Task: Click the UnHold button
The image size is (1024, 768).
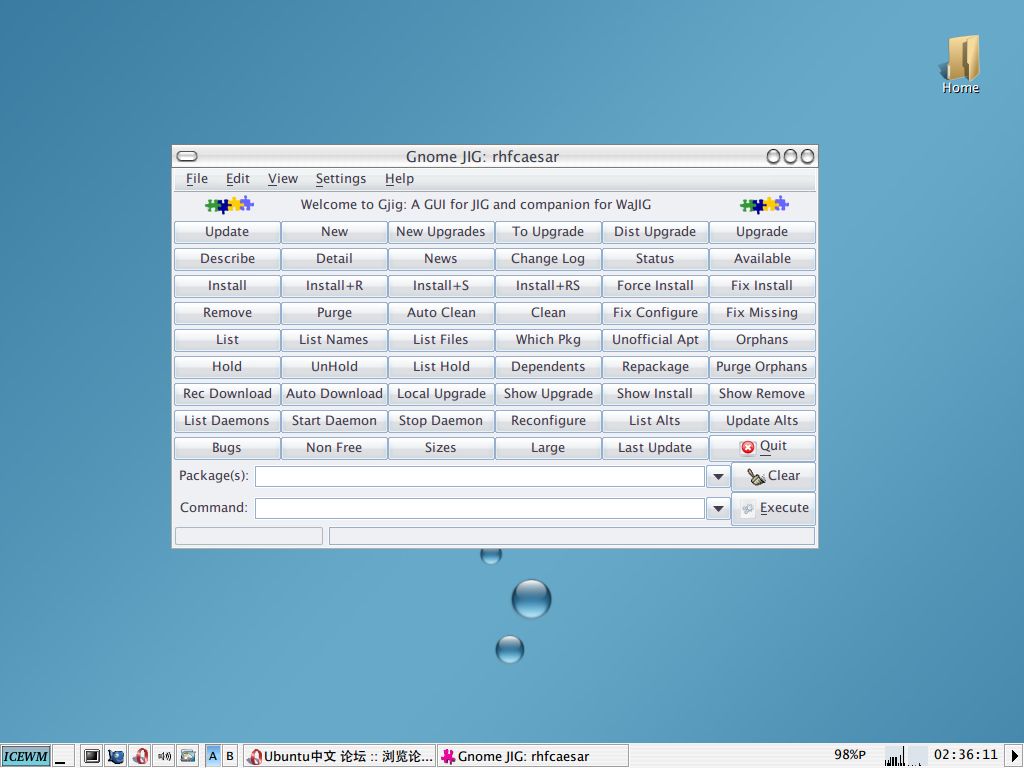Action: coord(334,367)
